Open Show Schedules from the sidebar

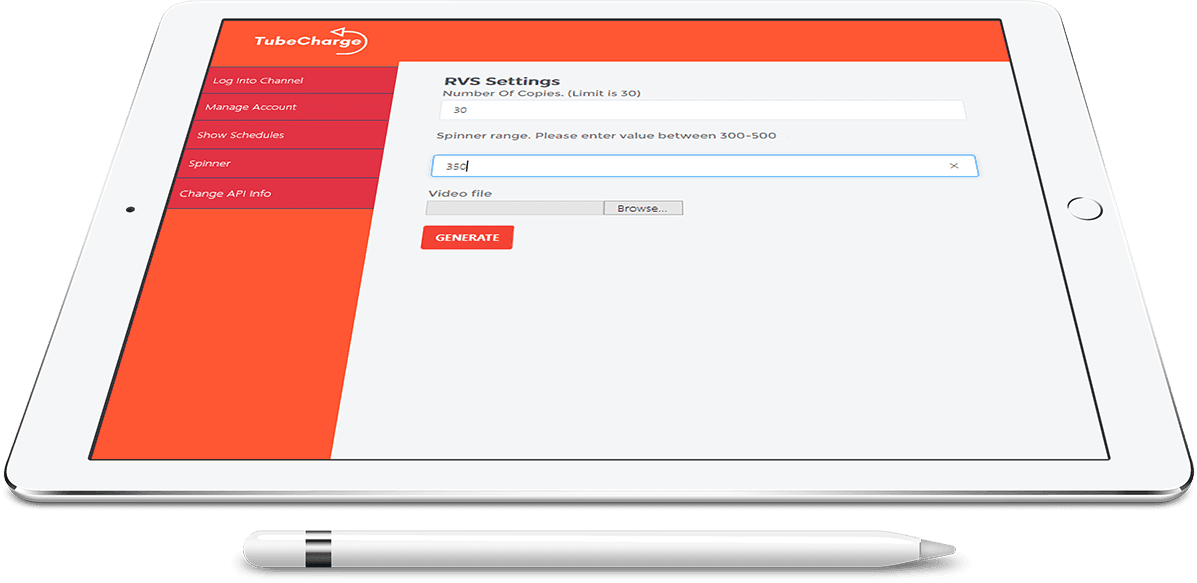(x=288, y=135)
